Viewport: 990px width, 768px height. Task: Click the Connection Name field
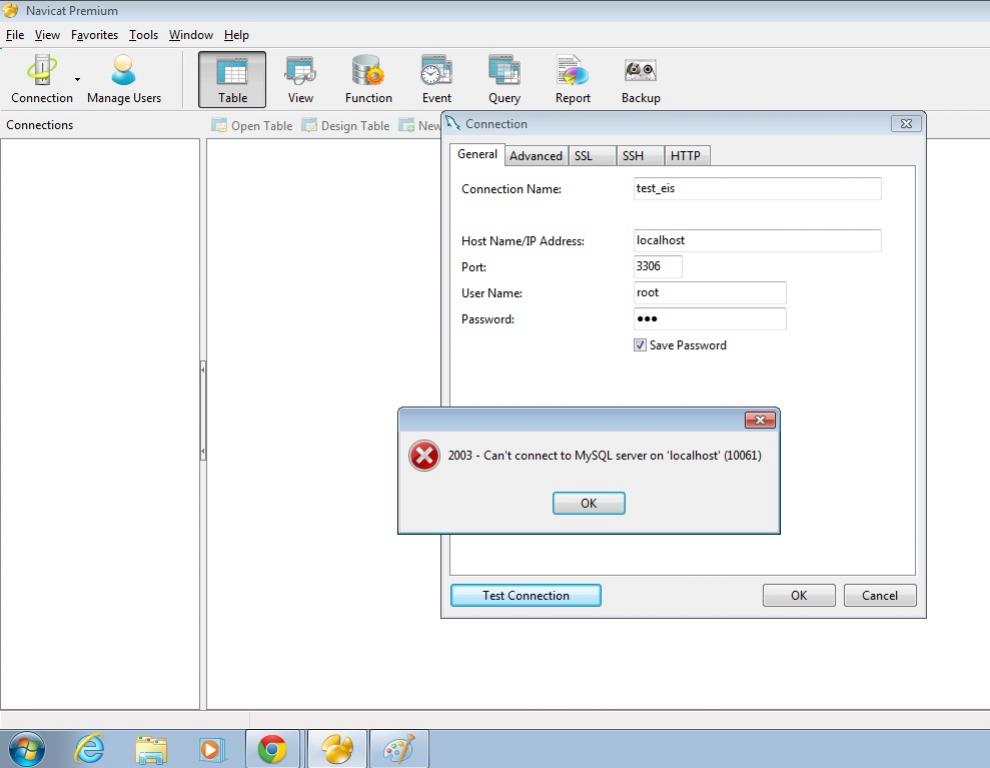[x=757, y=188]
